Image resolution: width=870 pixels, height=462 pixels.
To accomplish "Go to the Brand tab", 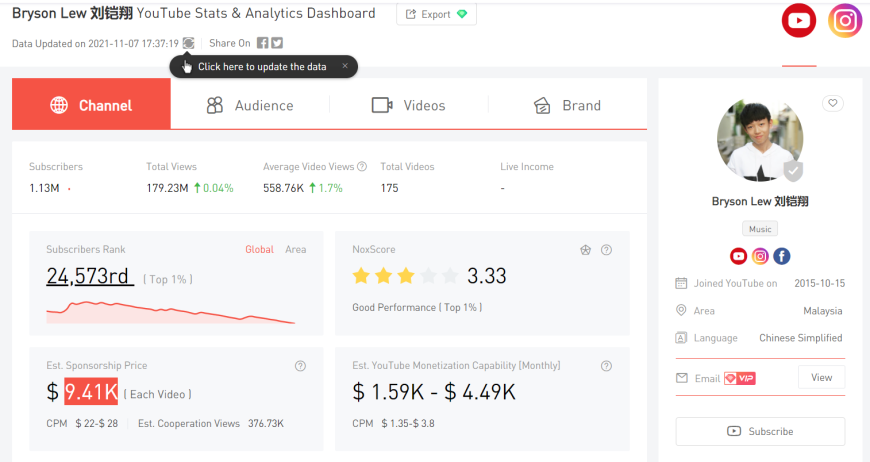I will [x=567, y=105].
